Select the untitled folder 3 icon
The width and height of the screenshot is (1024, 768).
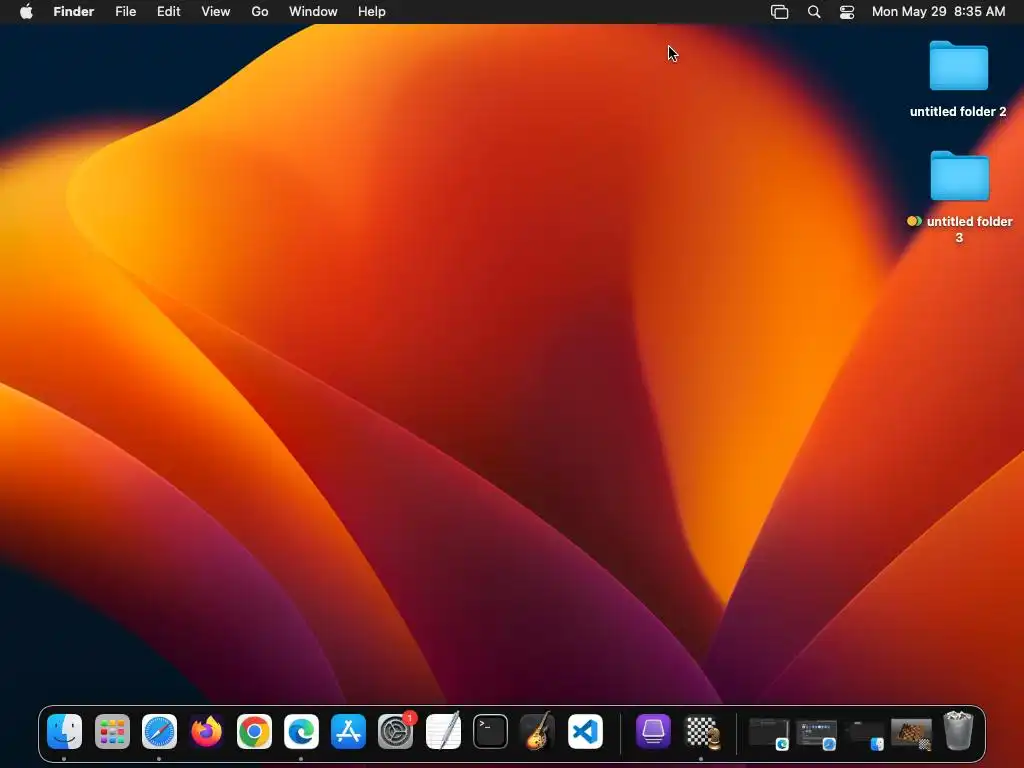(x=959, y=176)
